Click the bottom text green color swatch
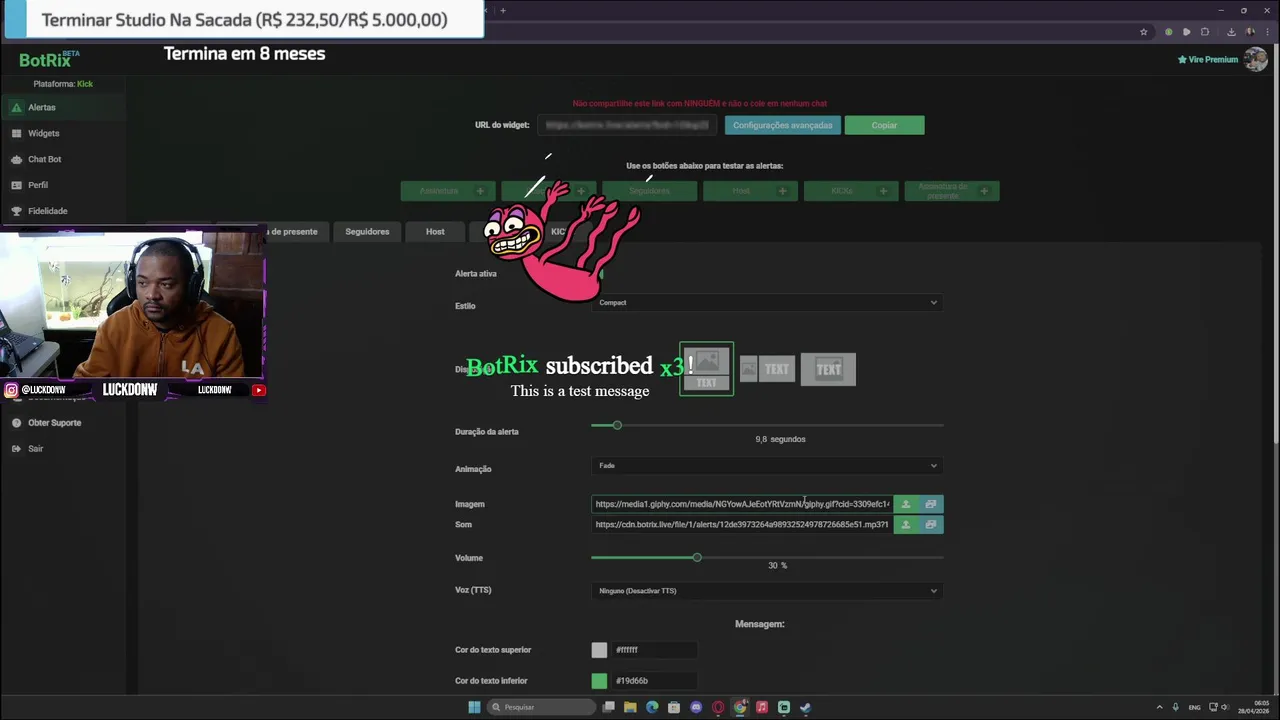Image resolution: width=1280 pixels, height=720 pixels. [x=599, y=681]
